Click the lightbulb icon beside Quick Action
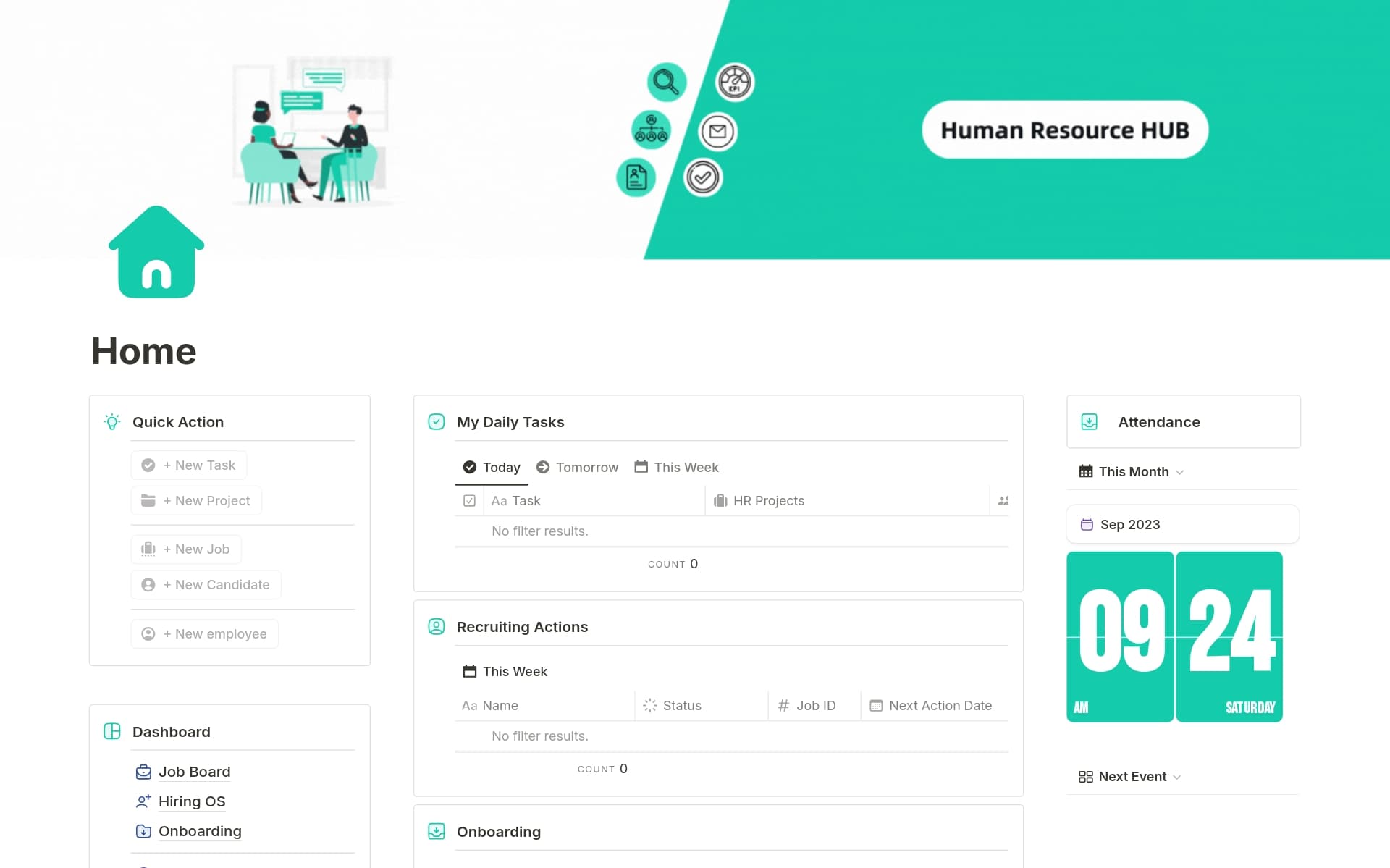Screen dimensions: 1390x868 point(112,422)
